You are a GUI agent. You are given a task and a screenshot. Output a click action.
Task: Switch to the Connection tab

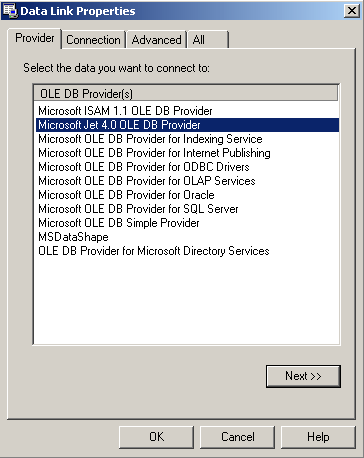[93, 40]
